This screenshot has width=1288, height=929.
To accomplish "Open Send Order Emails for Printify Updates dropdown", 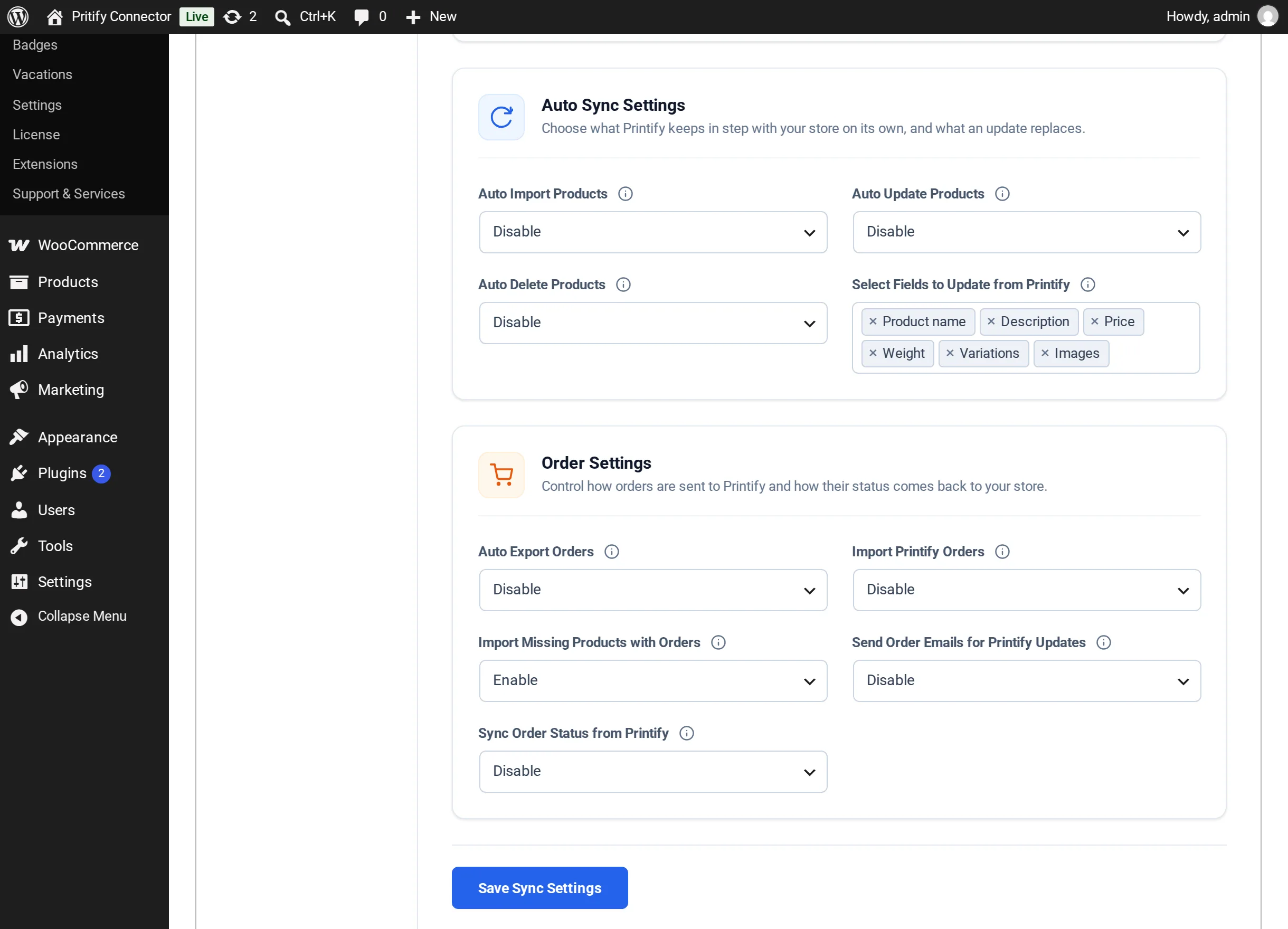I will [1027, 681].
